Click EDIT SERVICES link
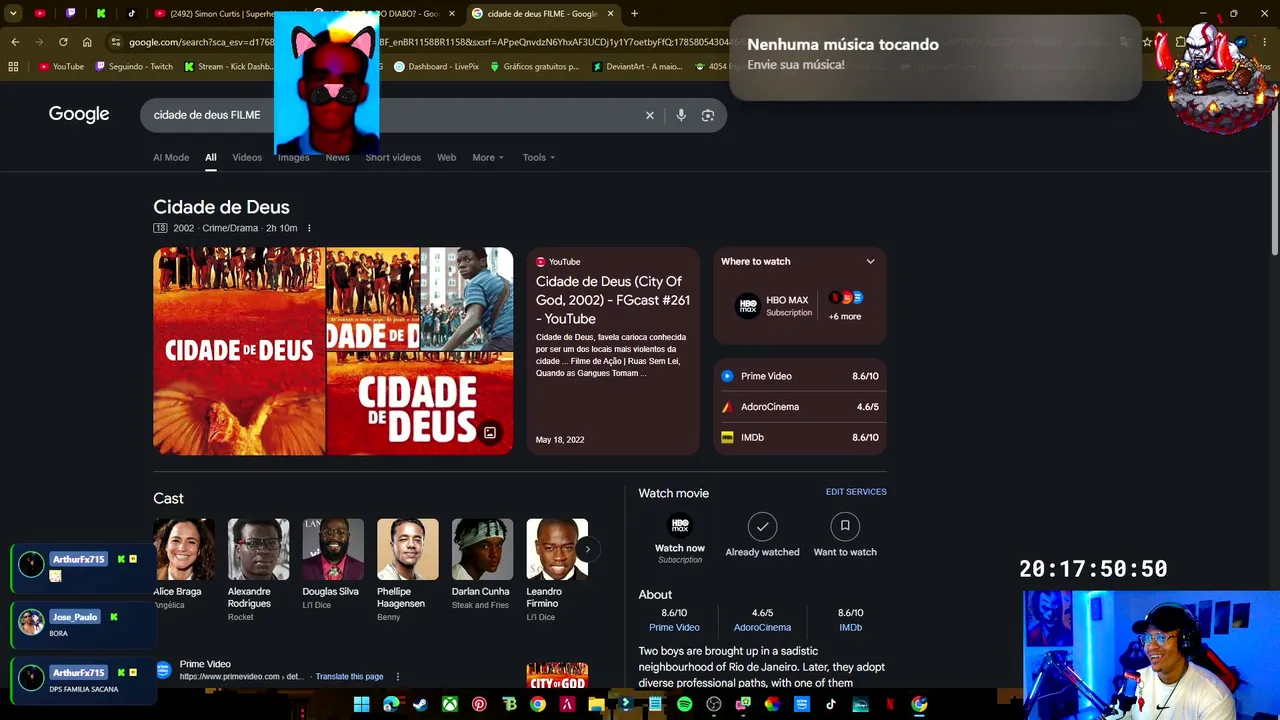 point(856,492)
